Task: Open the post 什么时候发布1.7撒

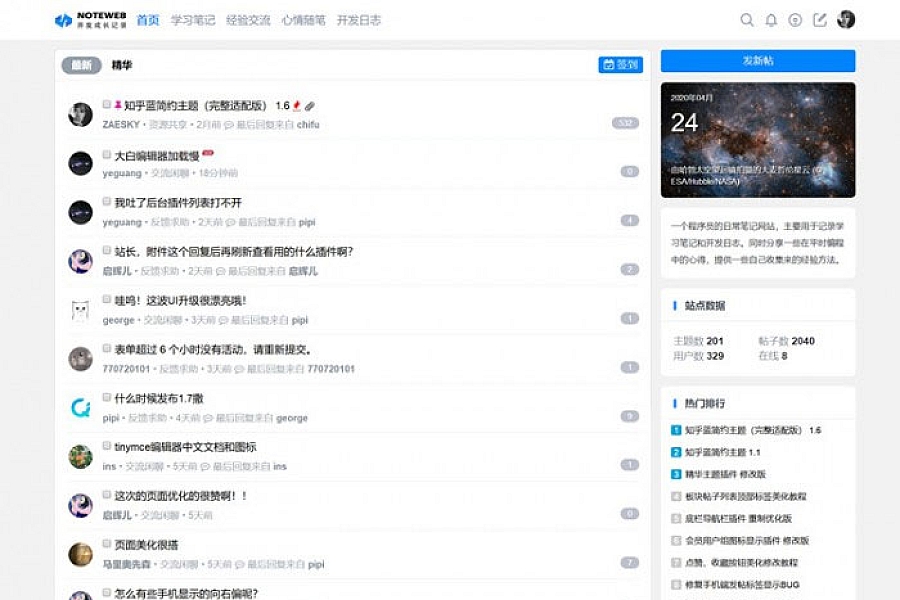Action: tap(159, 398)
